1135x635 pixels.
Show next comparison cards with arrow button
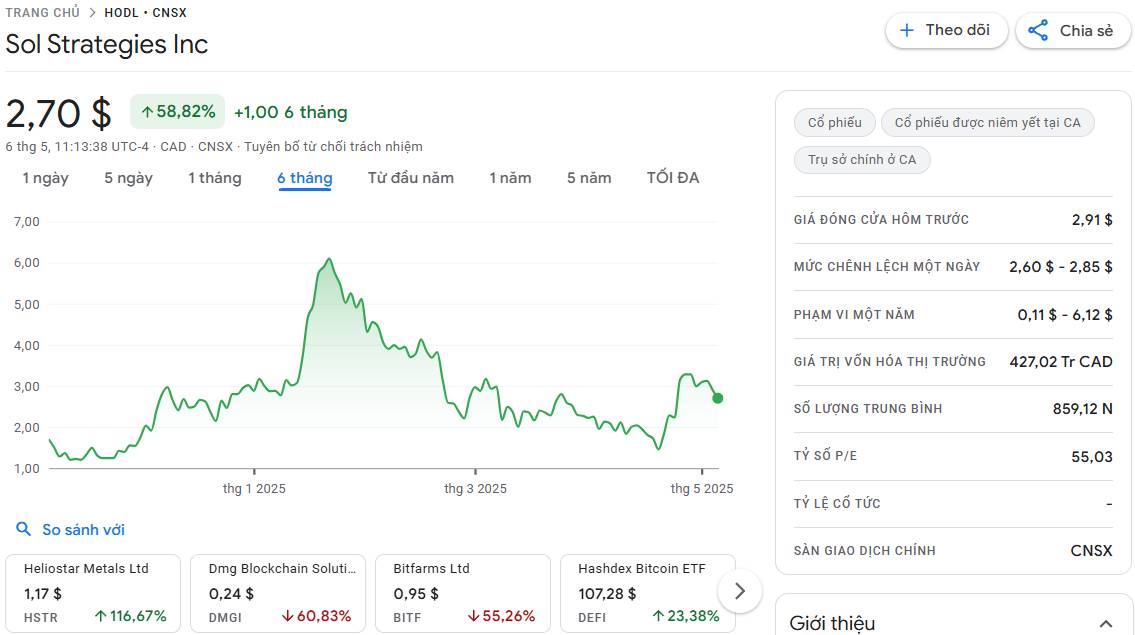click(740, 591)
